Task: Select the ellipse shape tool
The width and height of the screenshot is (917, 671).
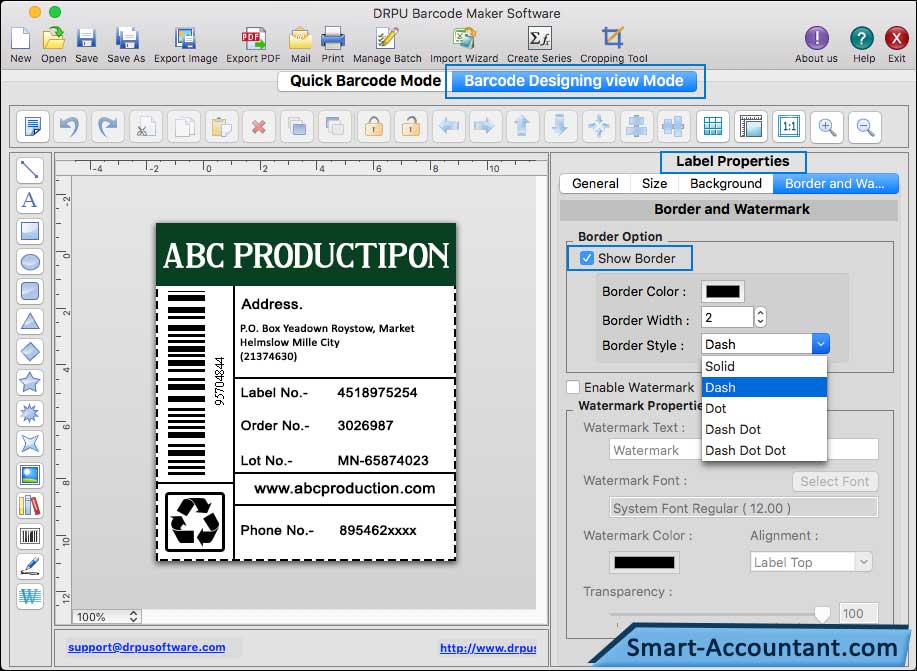Action: click(x=30, y=261)
